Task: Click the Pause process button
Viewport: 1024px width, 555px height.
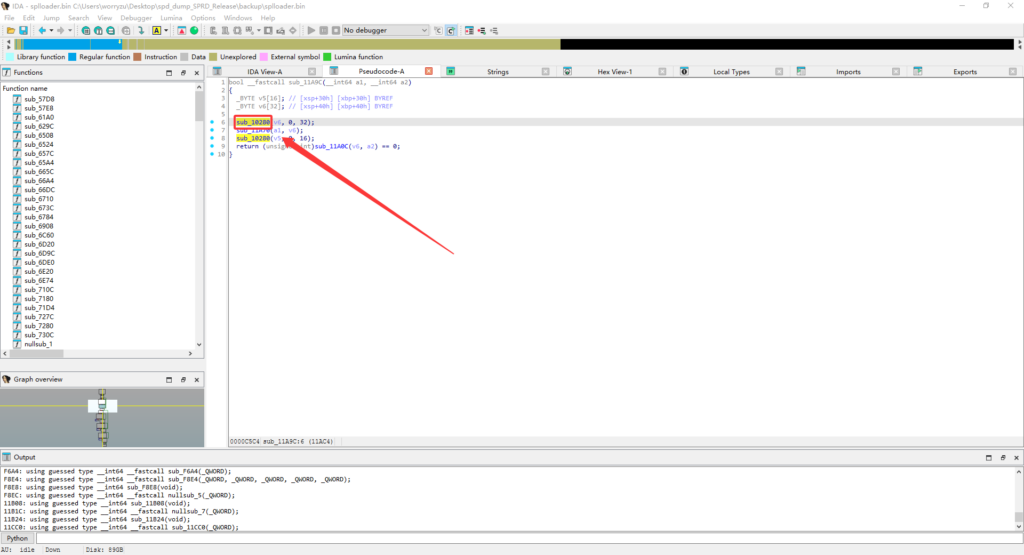Action: point(323,31)
